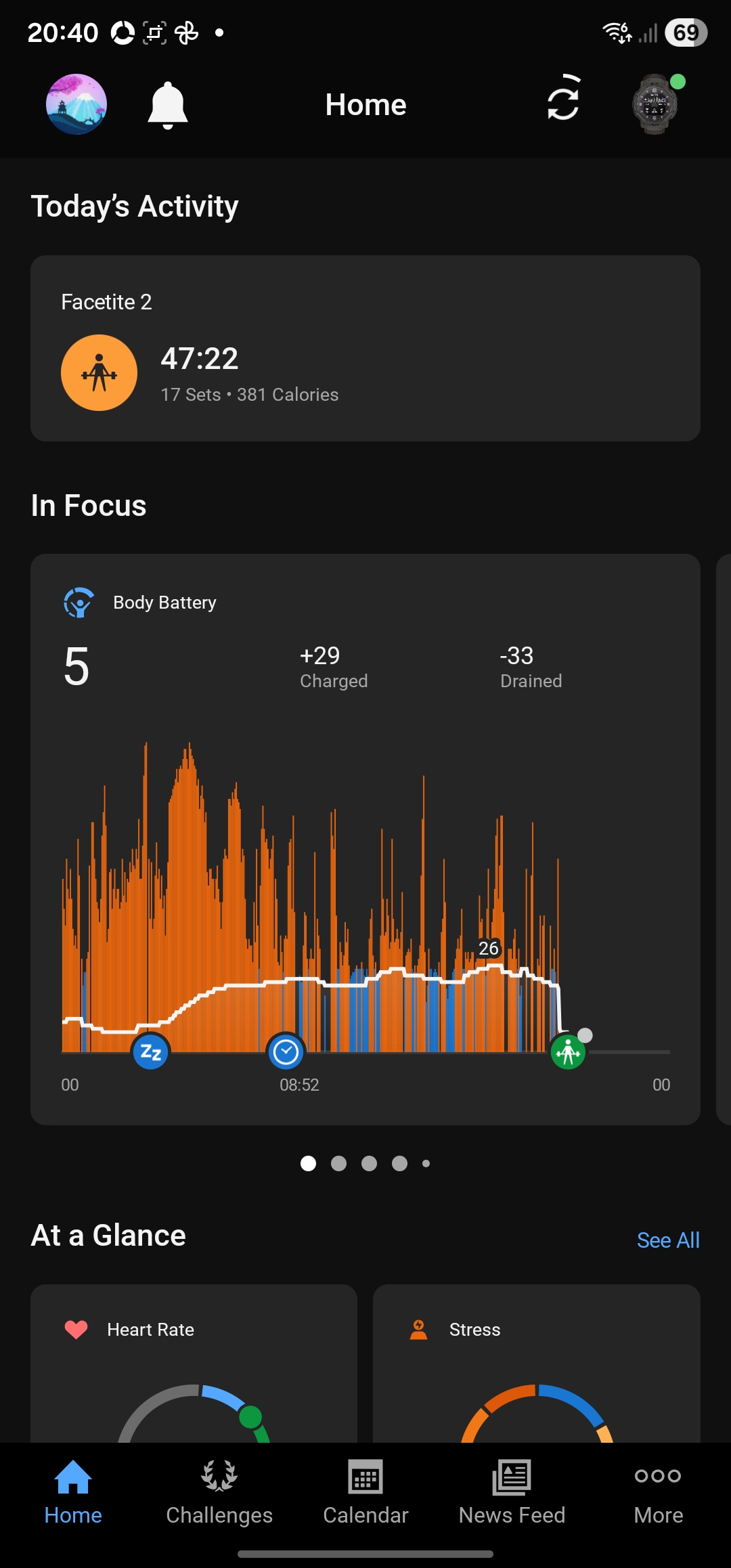The image size is (731, 1568).
Task: Tap the Body Battery icon
Action: (79, 603)
